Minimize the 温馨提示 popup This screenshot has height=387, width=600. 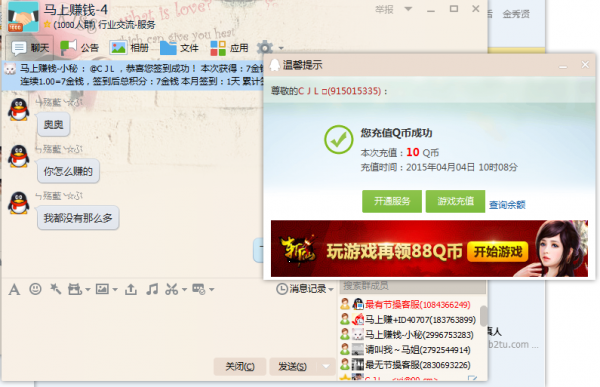click(563, 66)
